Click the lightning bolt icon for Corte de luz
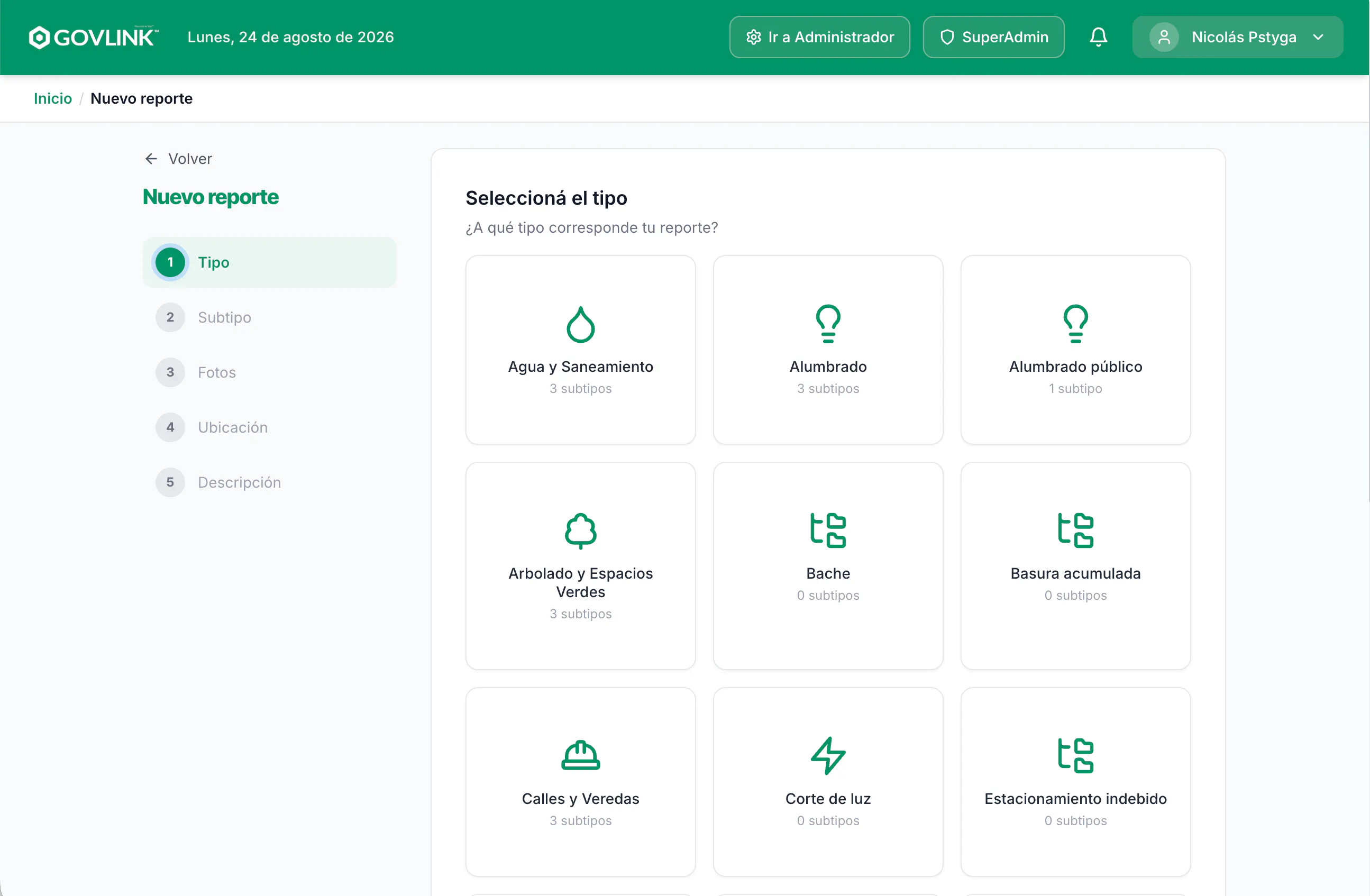Viewport: 1370px width, 896px height. coord(828,756)
